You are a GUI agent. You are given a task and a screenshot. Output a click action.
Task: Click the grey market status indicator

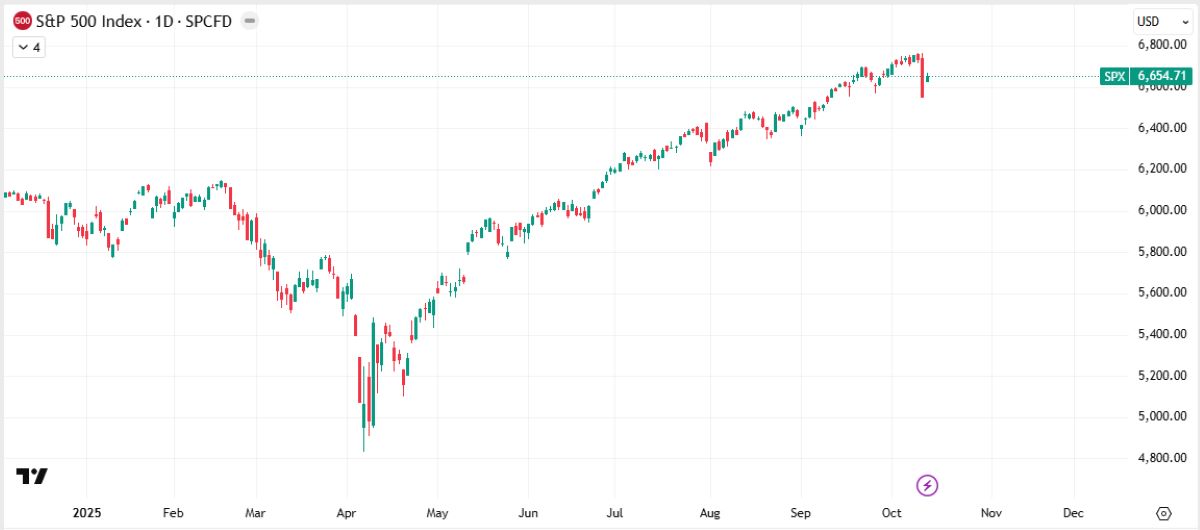(249, 21)
